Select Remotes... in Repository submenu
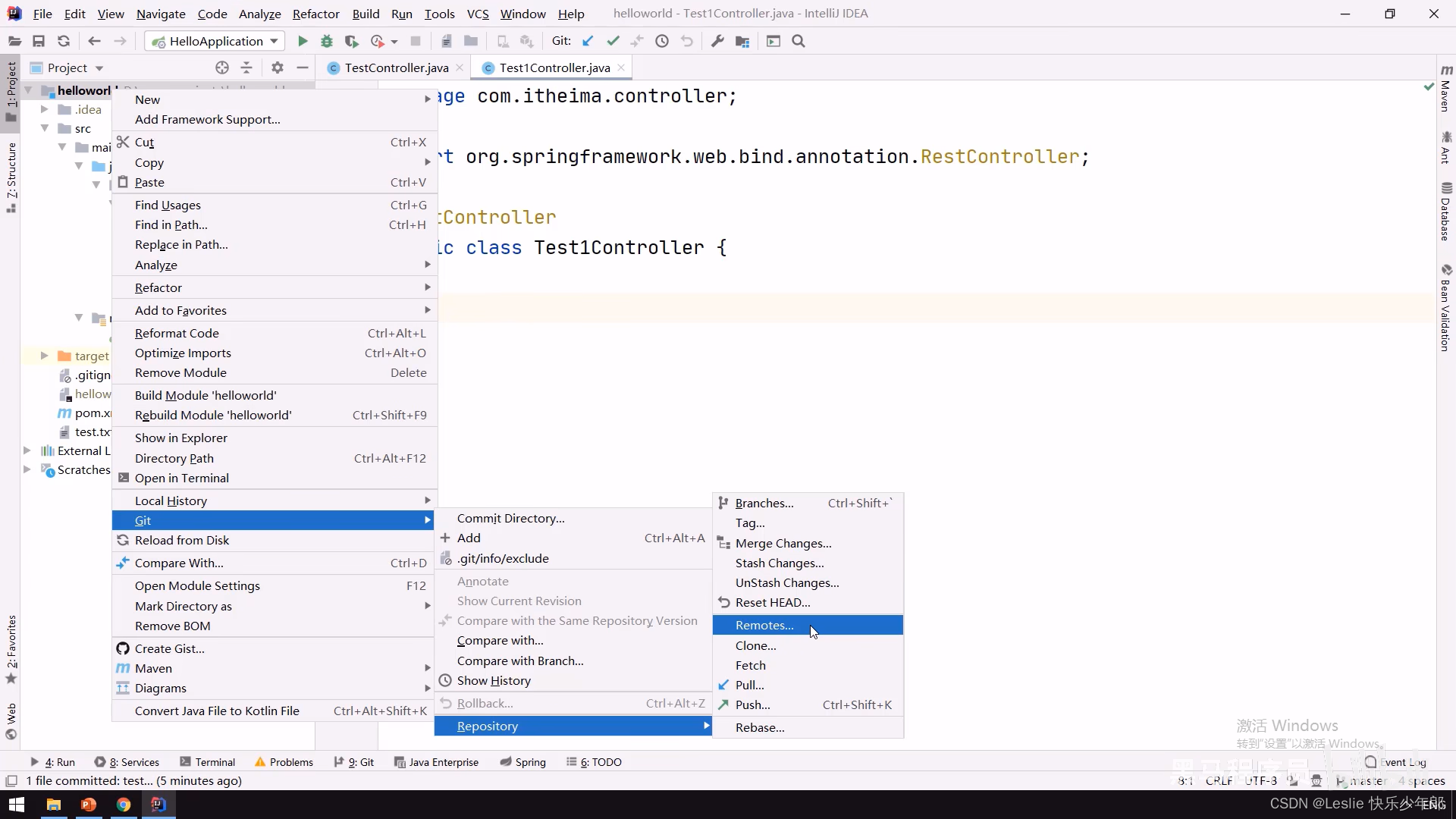 coord(764,625)
